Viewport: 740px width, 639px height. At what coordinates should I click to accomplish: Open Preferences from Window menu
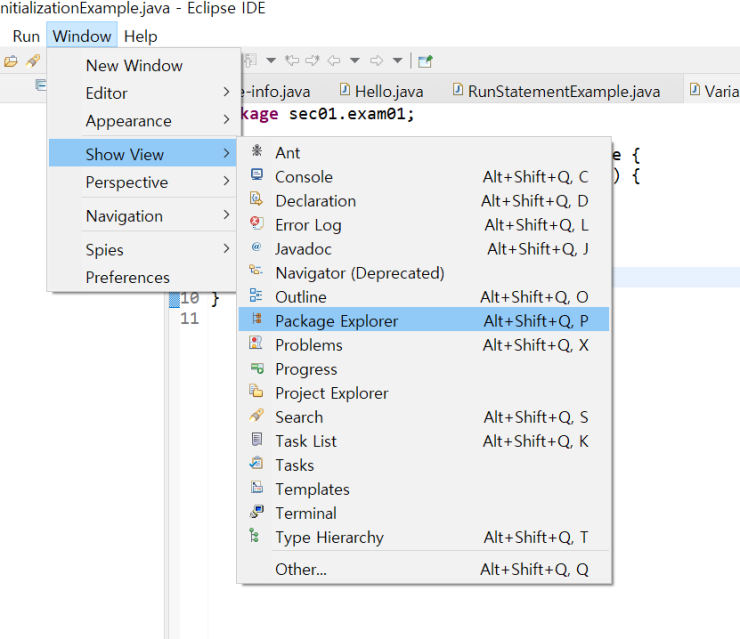coord(143,277)
